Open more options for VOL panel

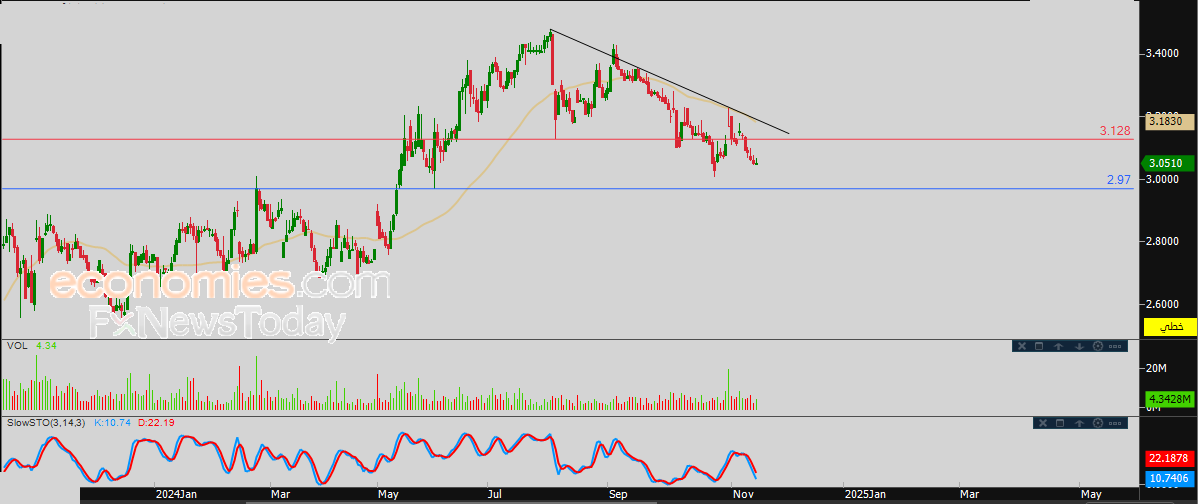(1115, 346)
